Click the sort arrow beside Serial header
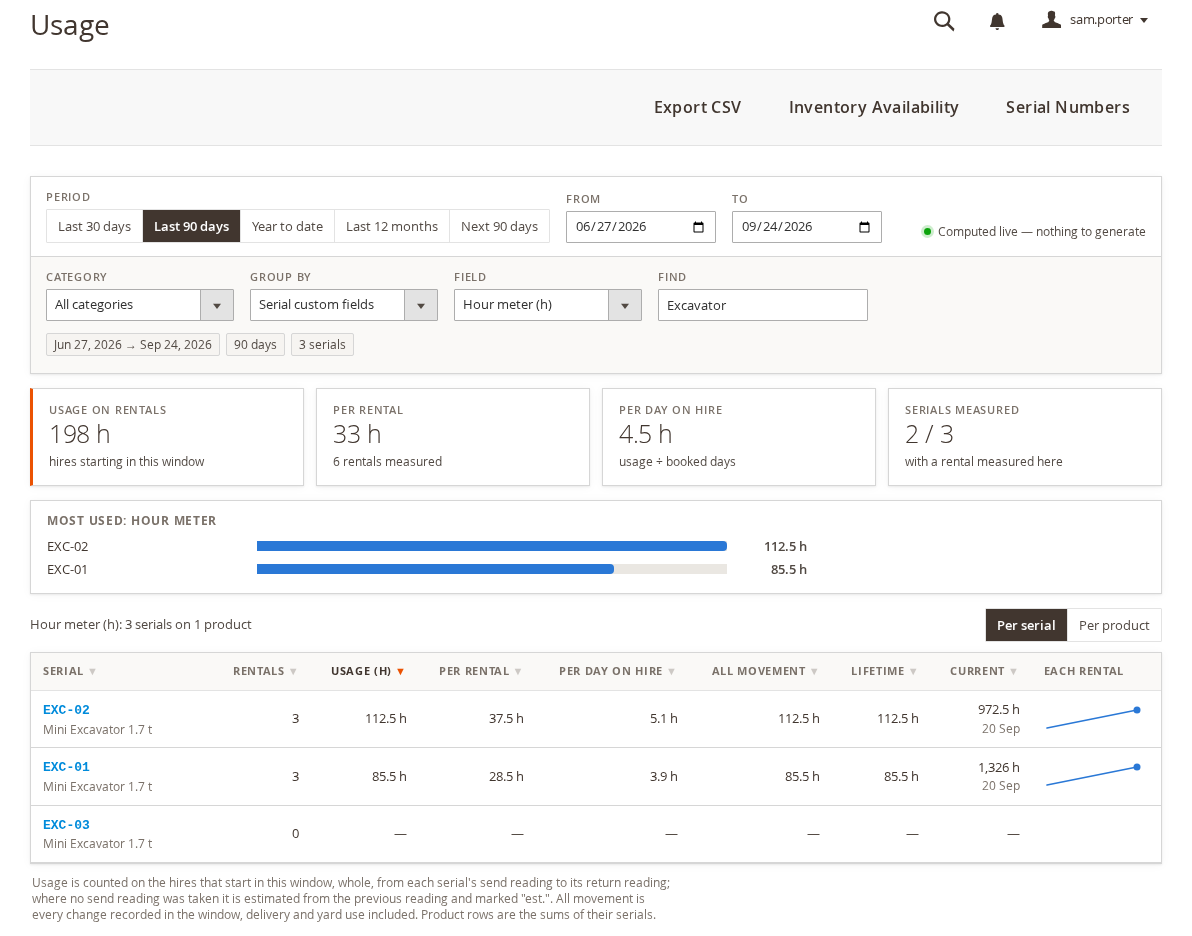The width and height of the screenshot is (1192, 936). 93,671
